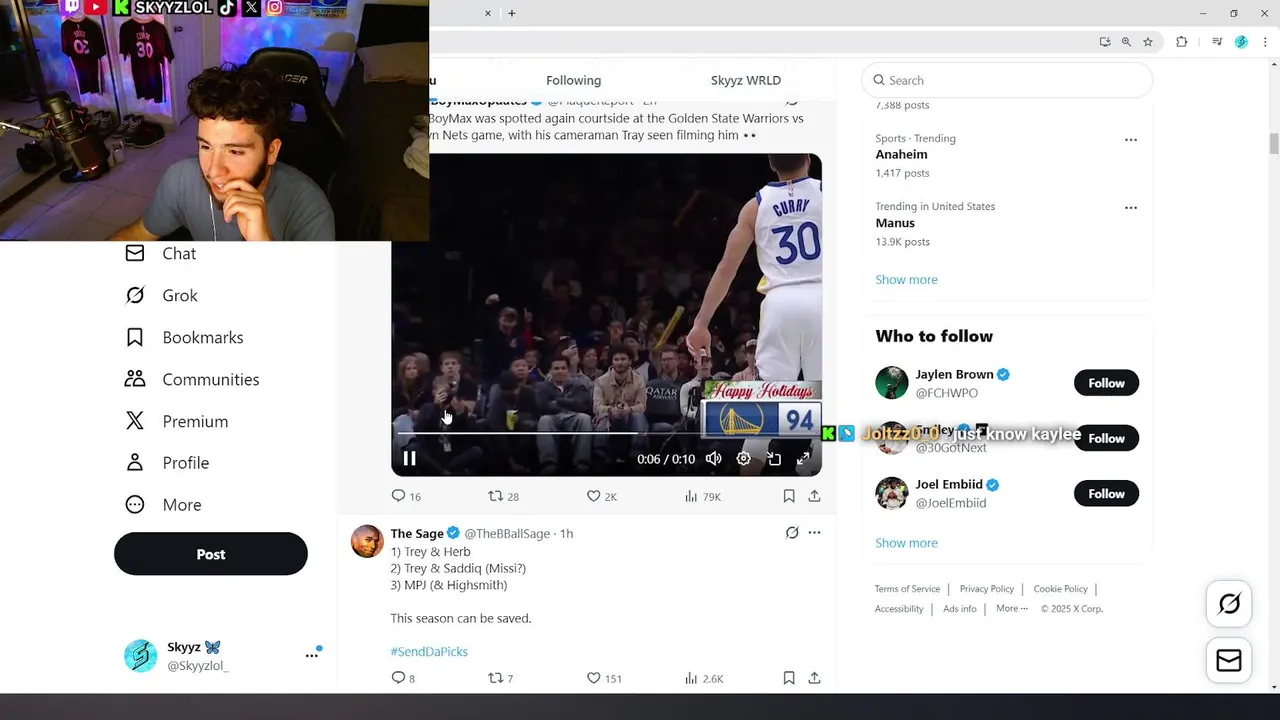Open The Sage profile avatar

pyautogui.click(x=367, y=541)
